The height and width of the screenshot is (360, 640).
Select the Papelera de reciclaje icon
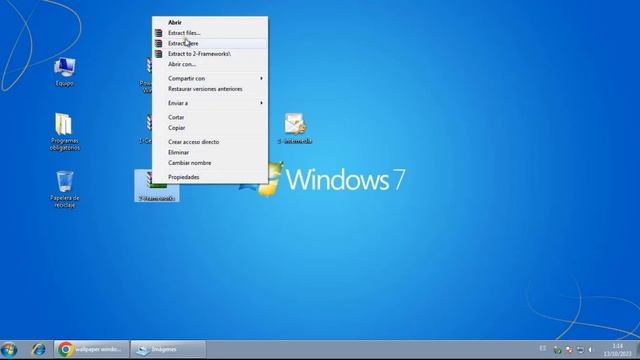[64, 189]
